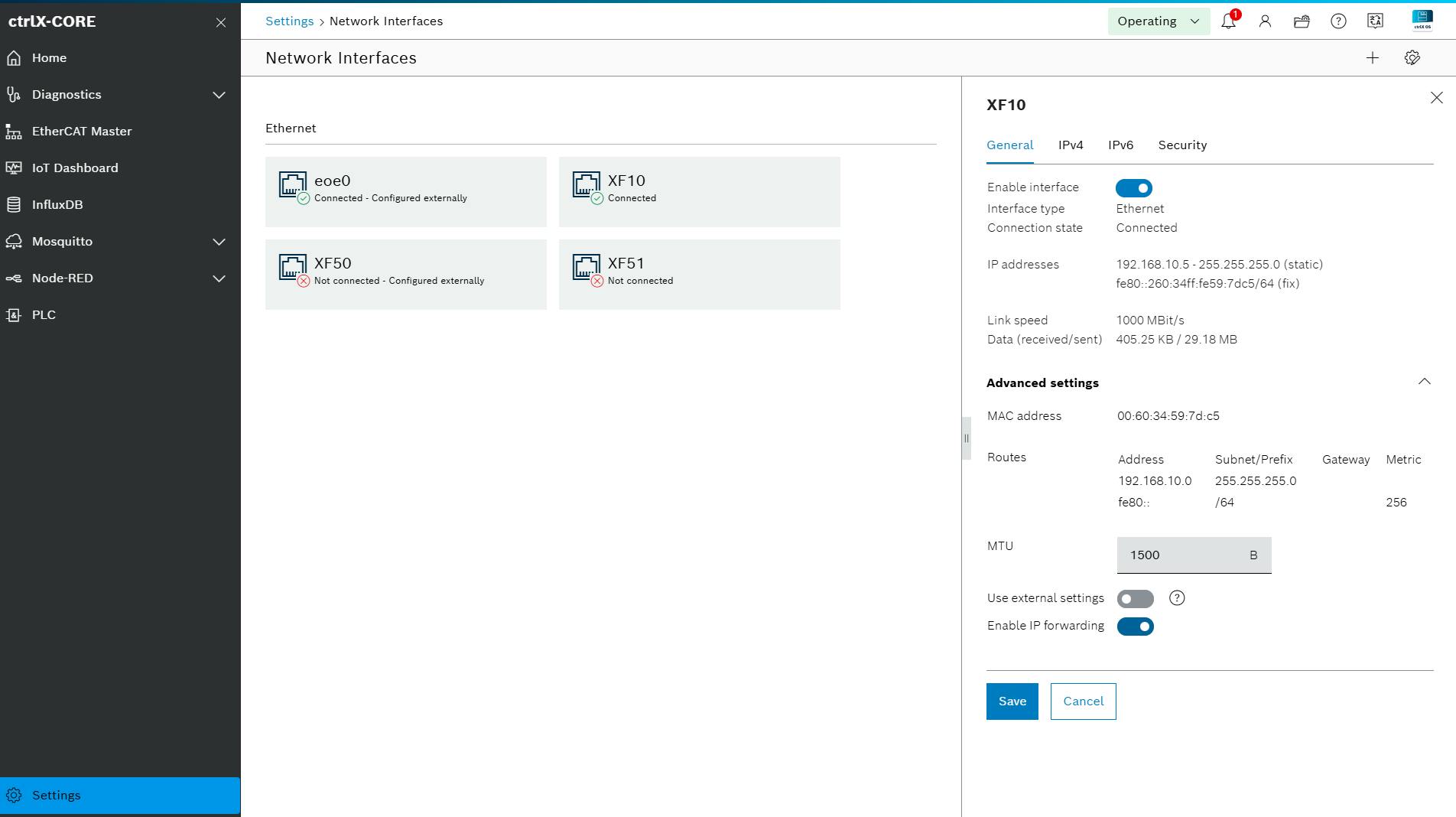The image size is (1456, 817).
Task: Expand the Node-RED menu chevron
Action: (x=219, y=278)
